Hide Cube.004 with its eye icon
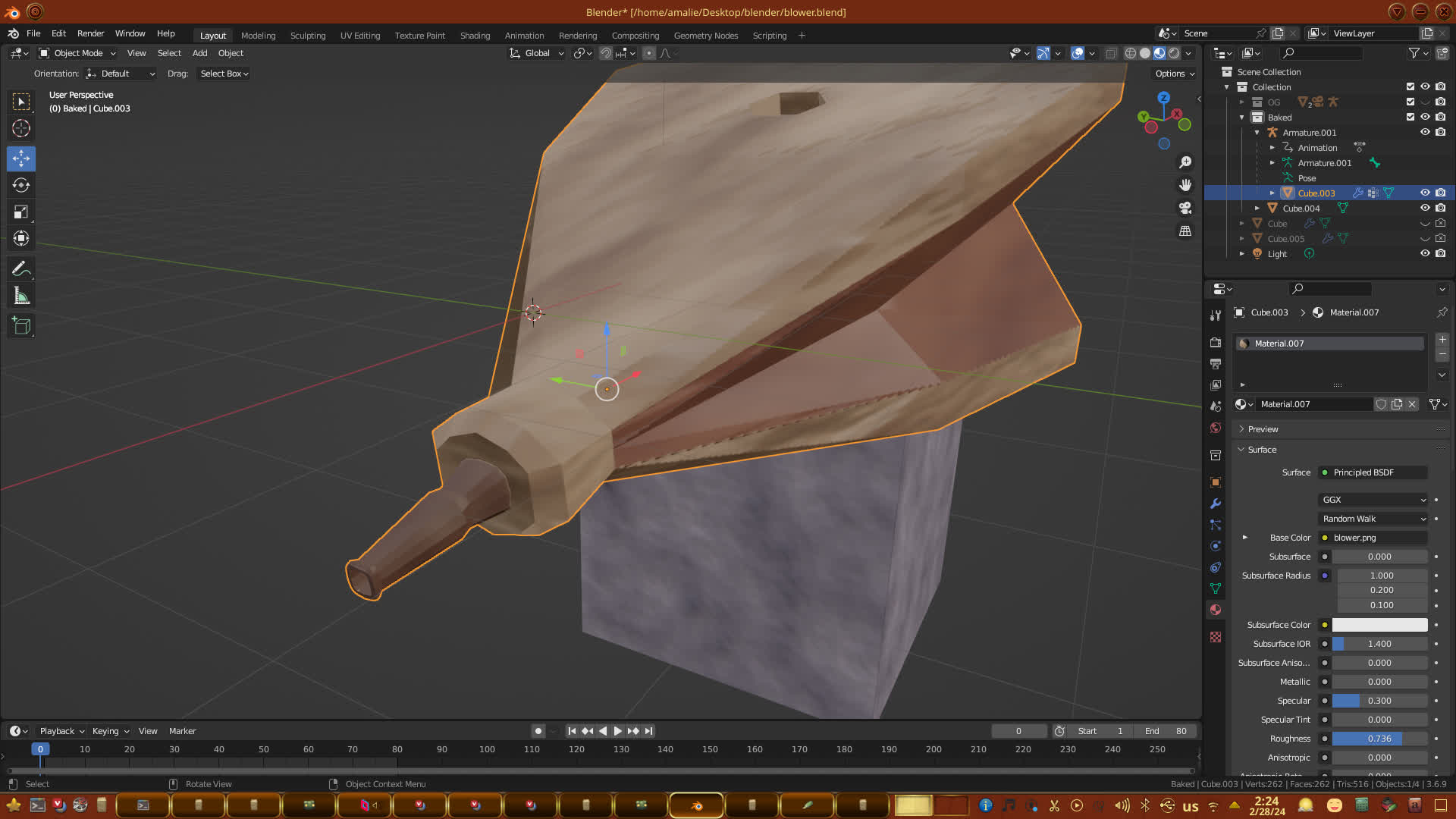Viewport: 1456px width, 819px height. tap(1425, 208)
